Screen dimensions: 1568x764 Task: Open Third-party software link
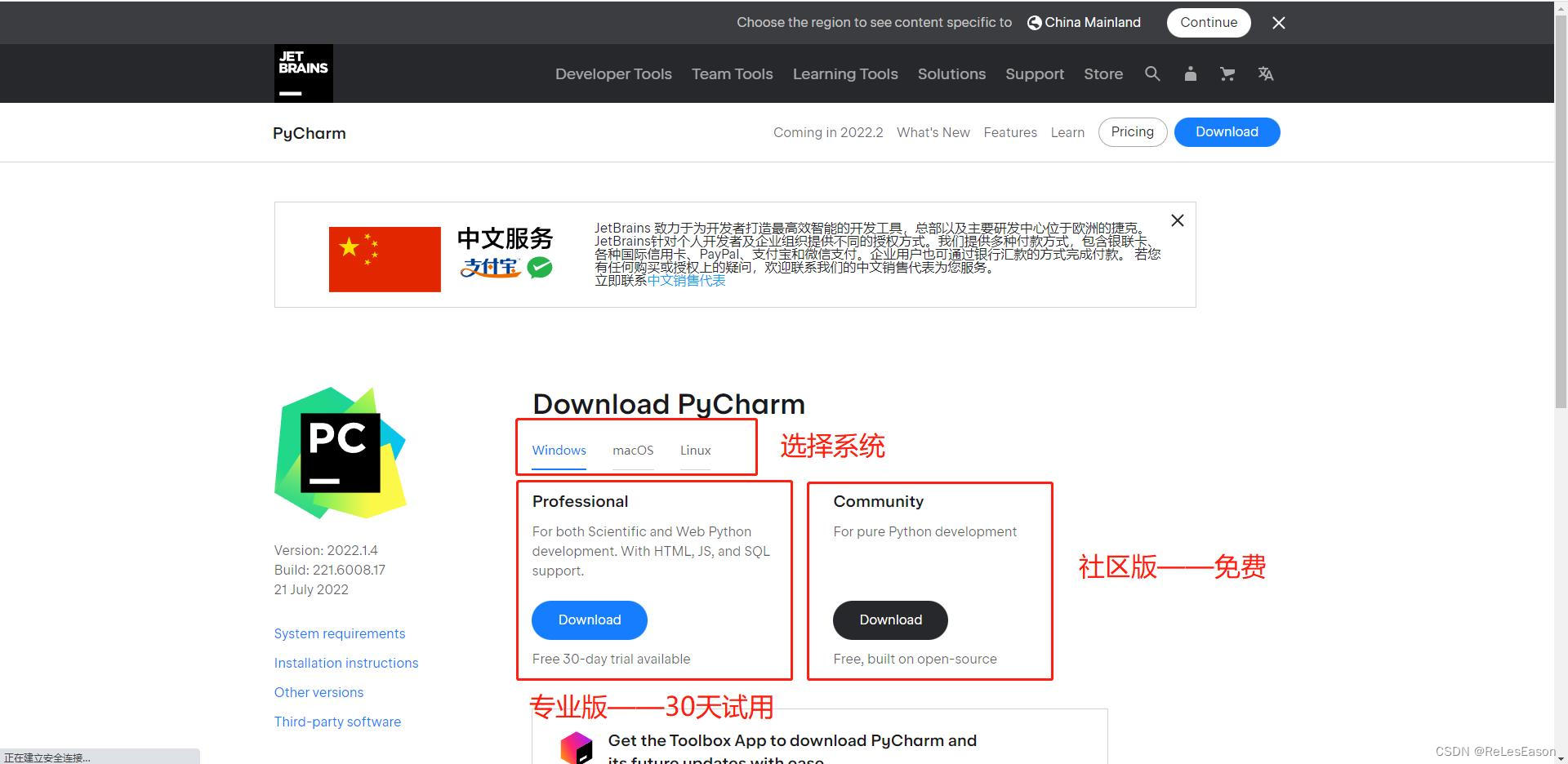click(337, 722)
